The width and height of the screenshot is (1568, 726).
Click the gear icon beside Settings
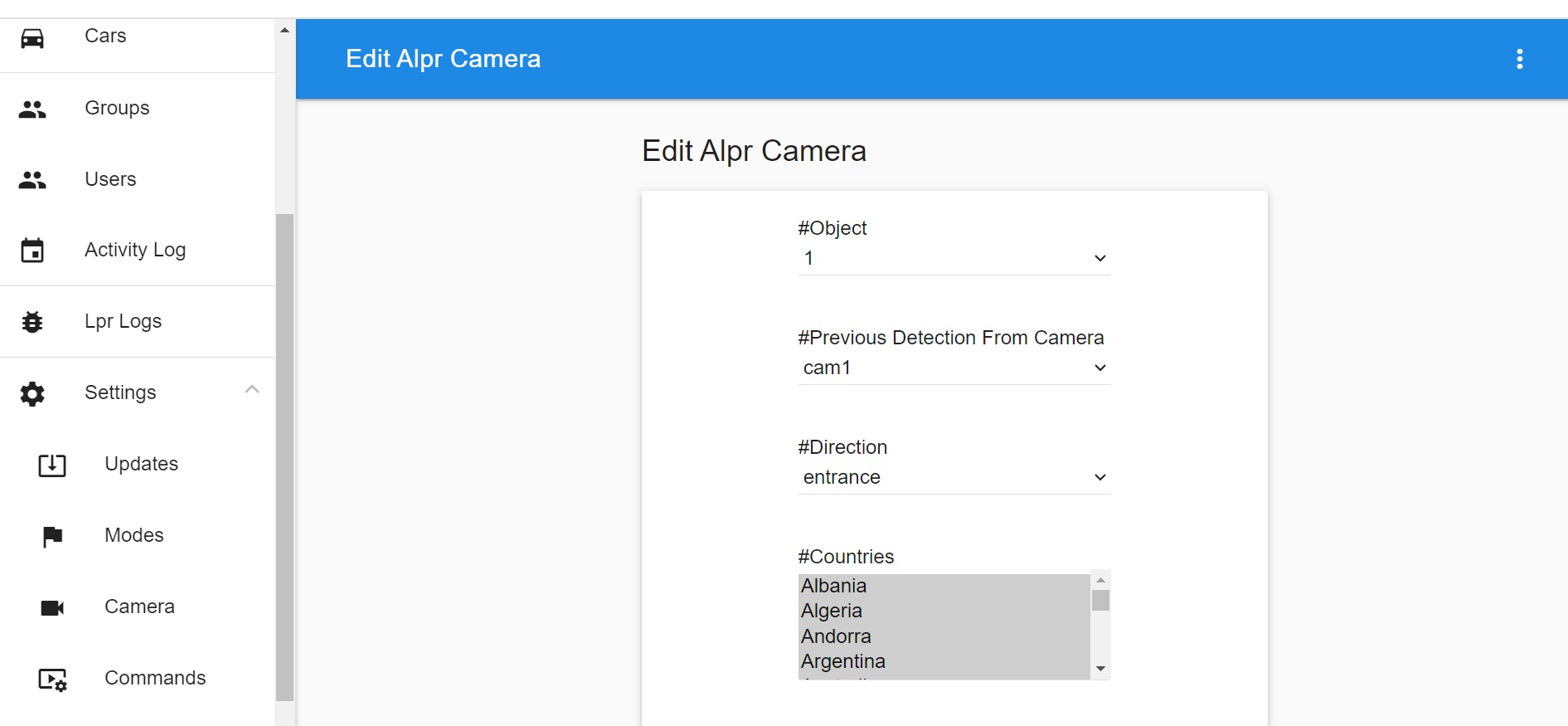click(32, 393)
